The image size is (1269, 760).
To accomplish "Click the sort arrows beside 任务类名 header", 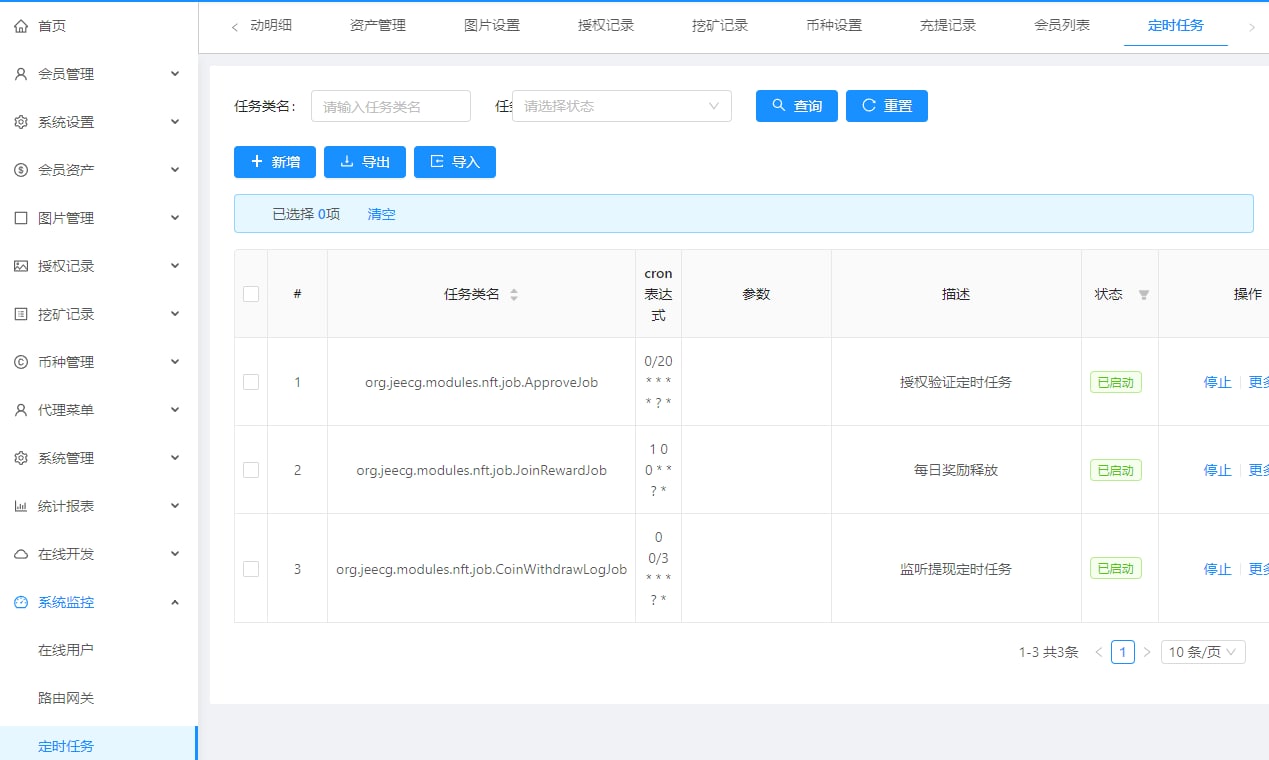I will [x=514, y=295].
